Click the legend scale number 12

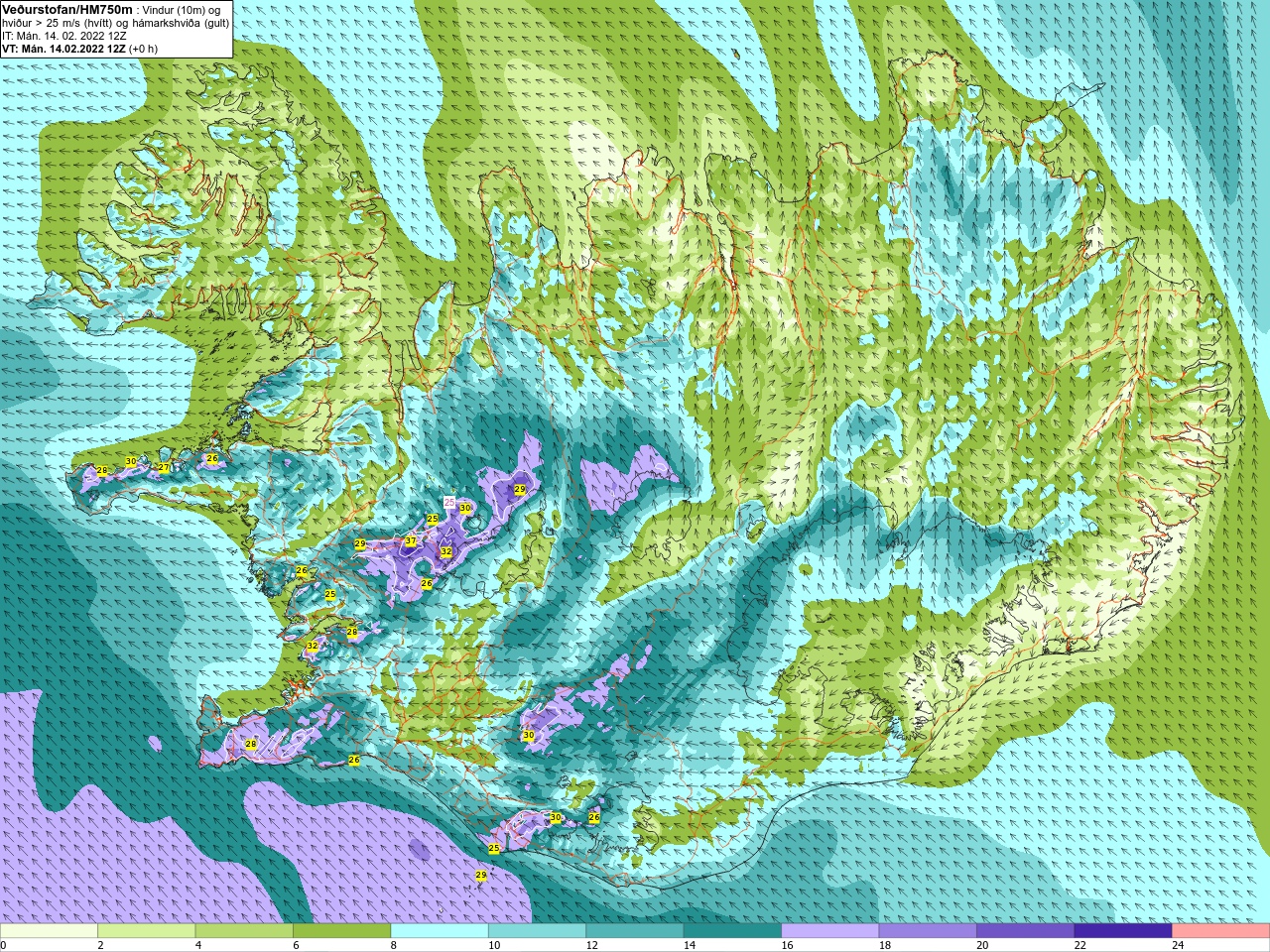pos(591,946)
